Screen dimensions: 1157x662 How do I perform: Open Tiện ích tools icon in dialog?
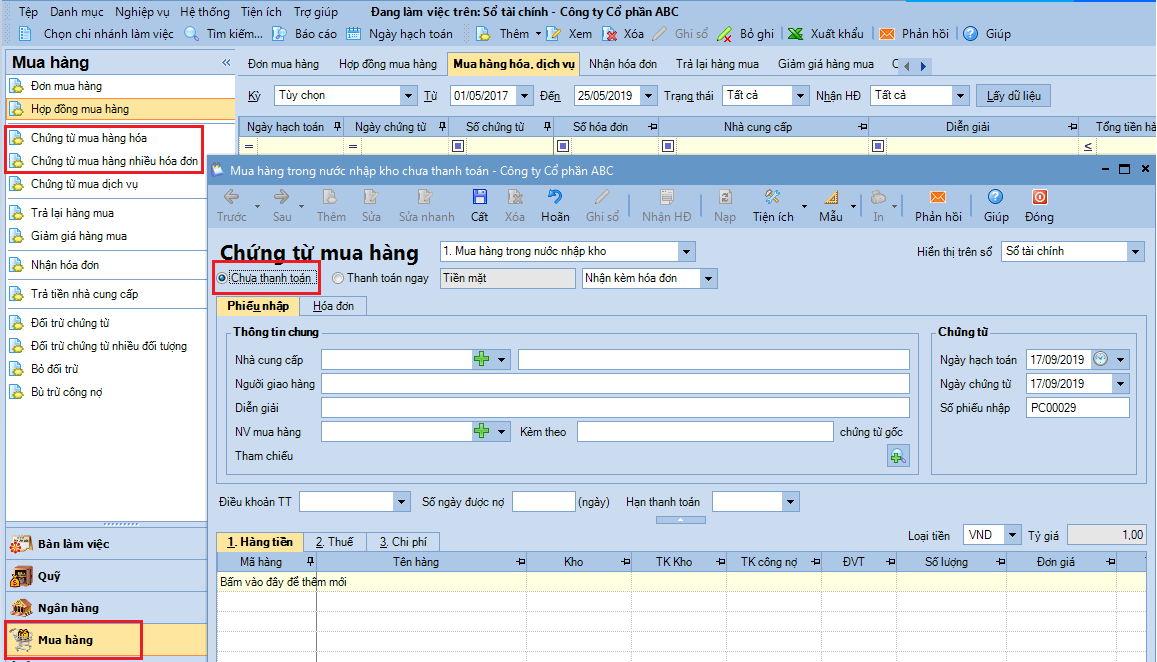point(773,197)
